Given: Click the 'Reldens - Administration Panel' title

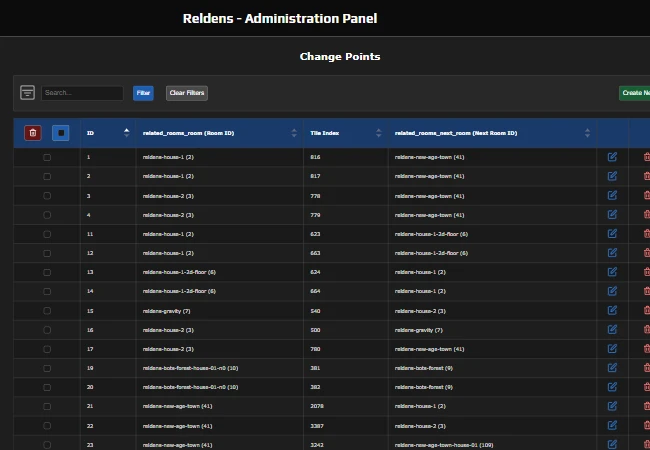Looking at the screenshot, I should tap(280, 18).
